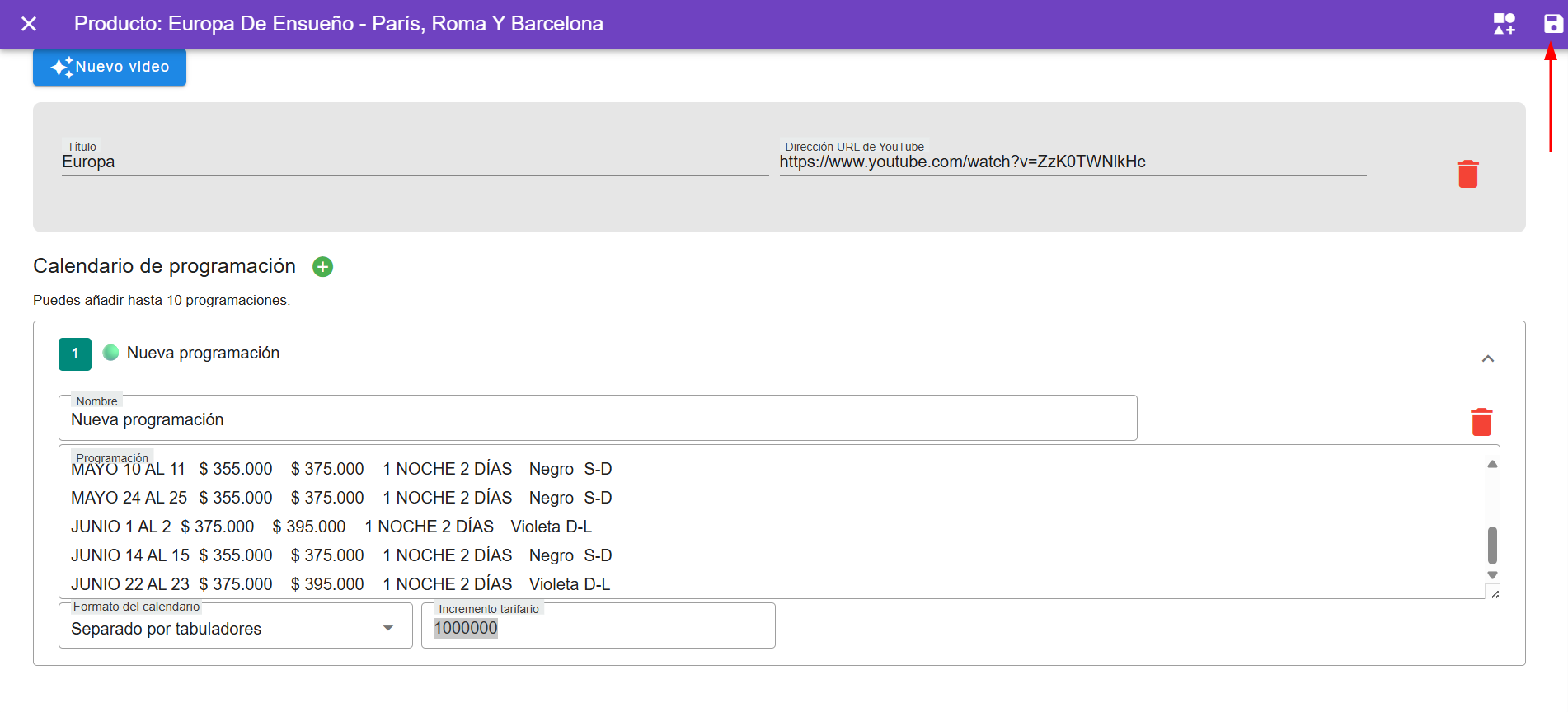Edit the Nombre field of the schedule

597,420
